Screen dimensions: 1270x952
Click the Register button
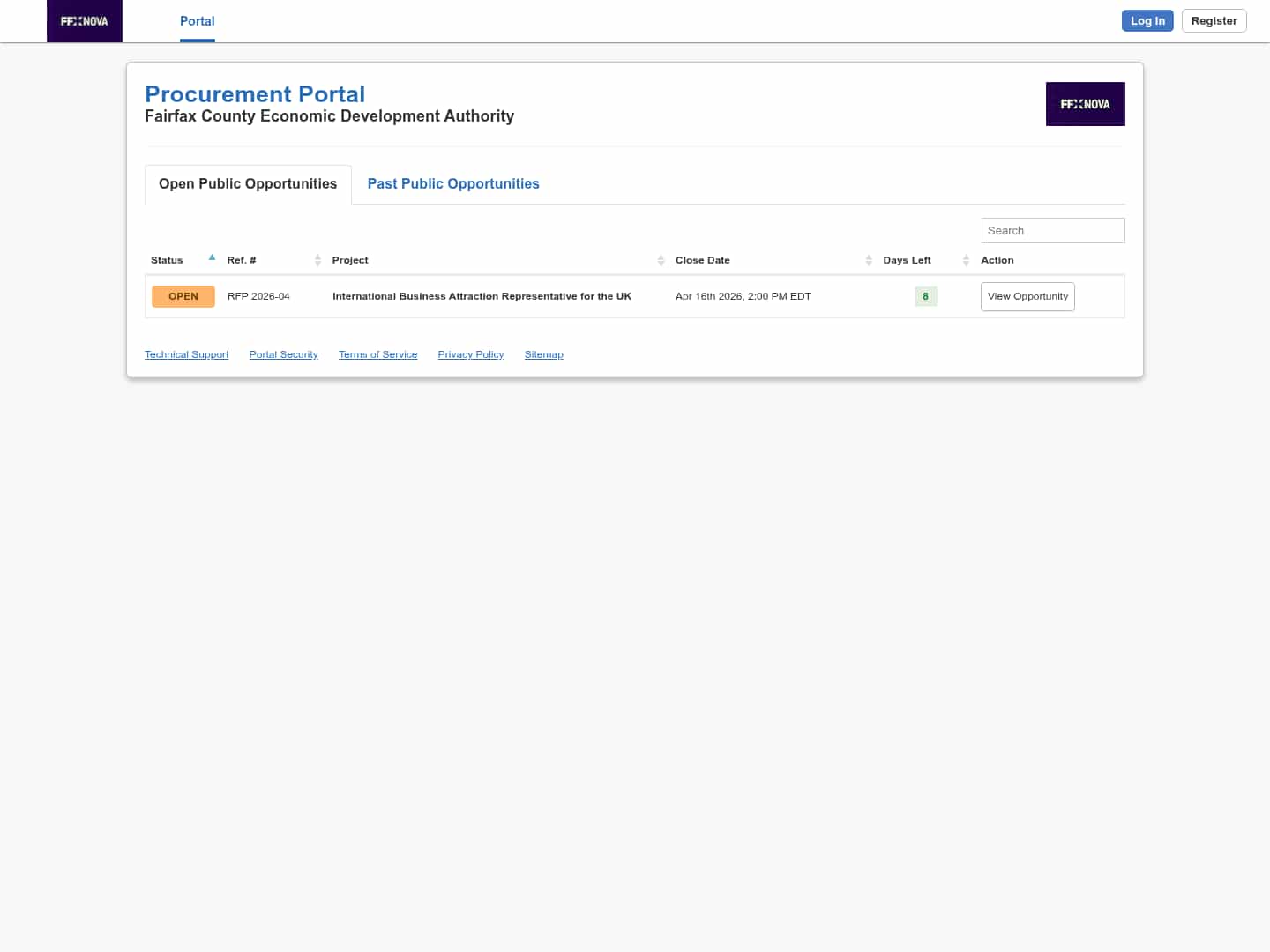tap(1214, 21)
